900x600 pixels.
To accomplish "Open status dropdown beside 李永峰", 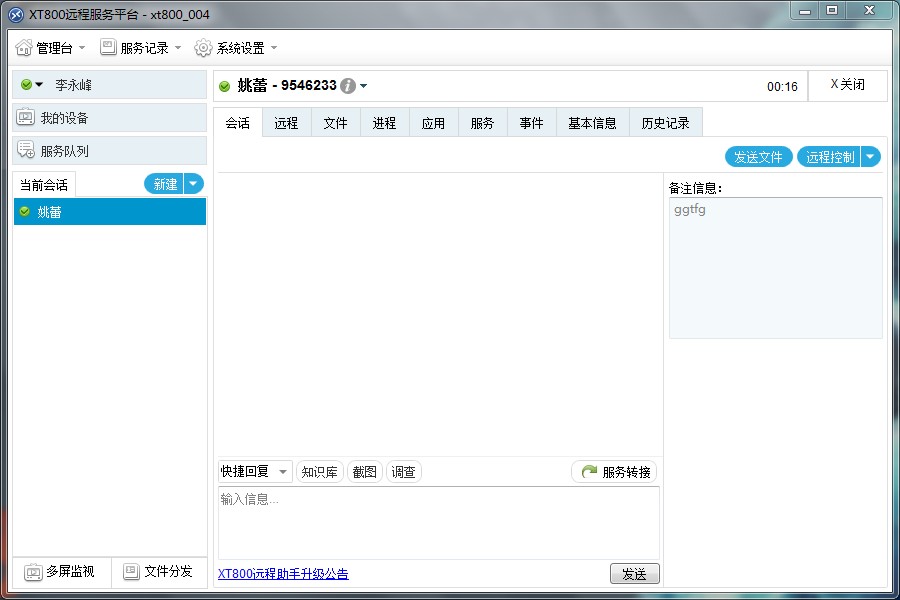I will tap(39, 84).
